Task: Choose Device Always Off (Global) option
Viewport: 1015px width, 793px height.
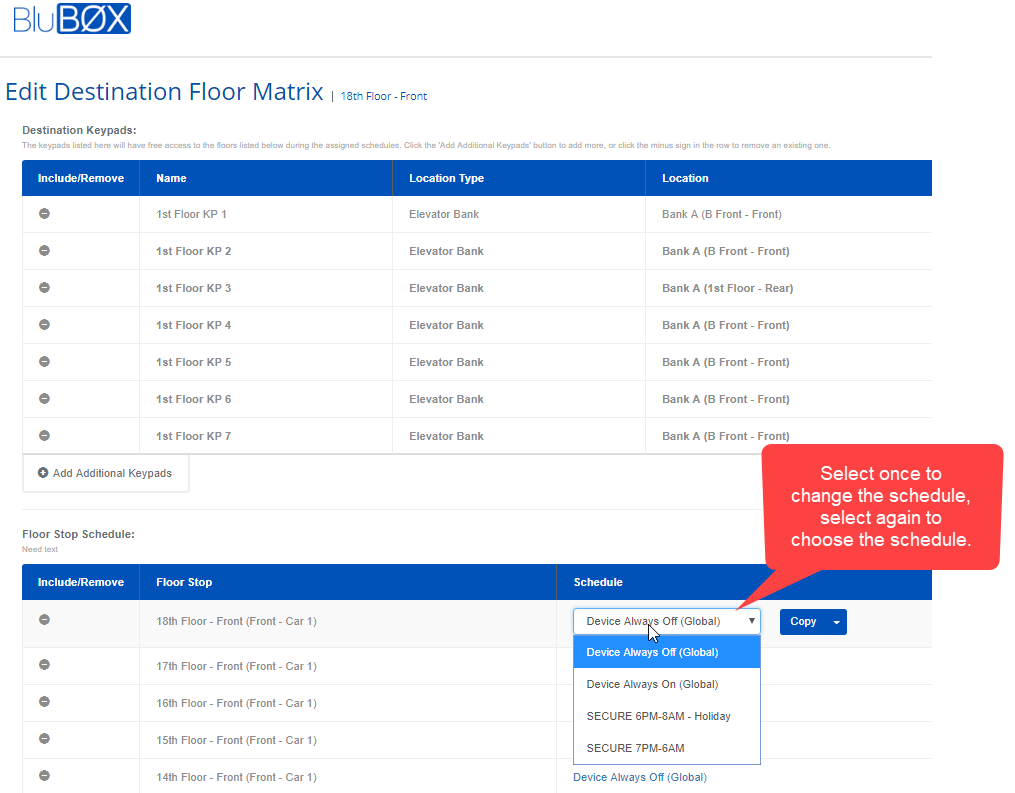Action: (x=667, y=652)
